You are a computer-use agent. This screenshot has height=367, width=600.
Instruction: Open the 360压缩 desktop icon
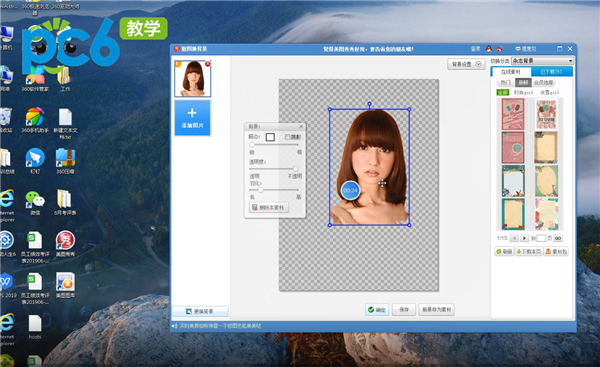[x=65, y=161]
